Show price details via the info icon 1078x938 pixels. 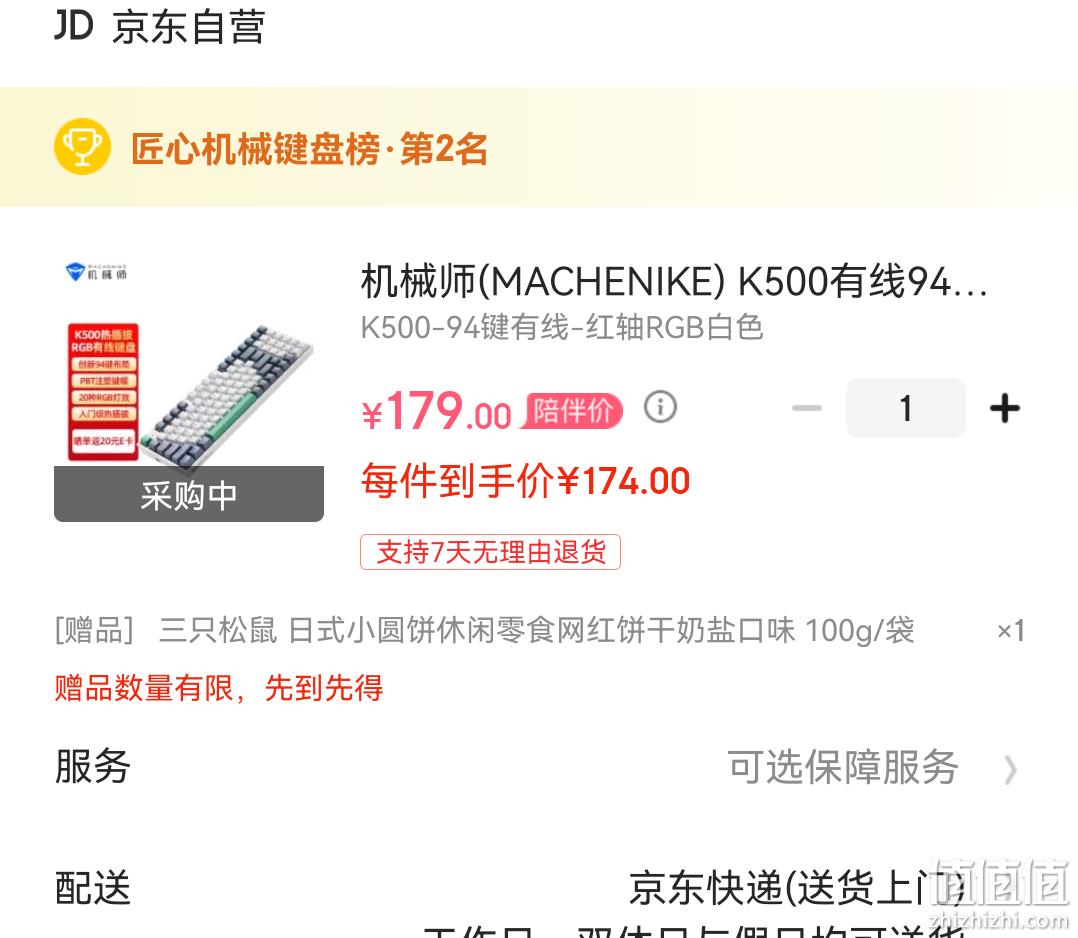point(660,408)
